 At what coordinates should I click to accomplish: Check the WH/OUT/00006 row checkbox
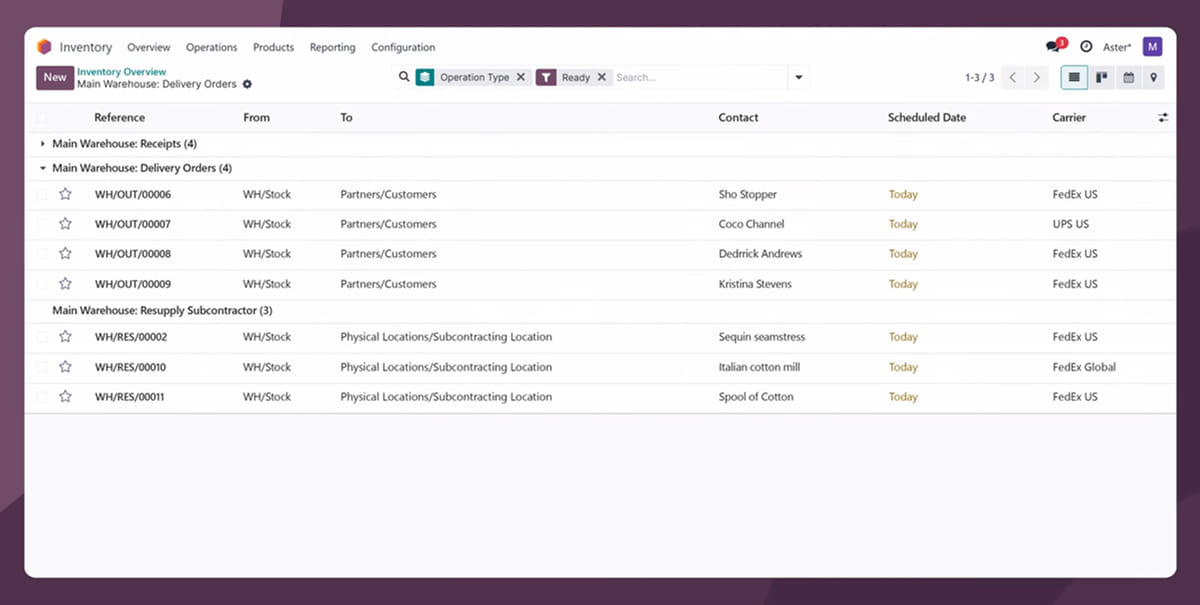[x=42, y=194]
